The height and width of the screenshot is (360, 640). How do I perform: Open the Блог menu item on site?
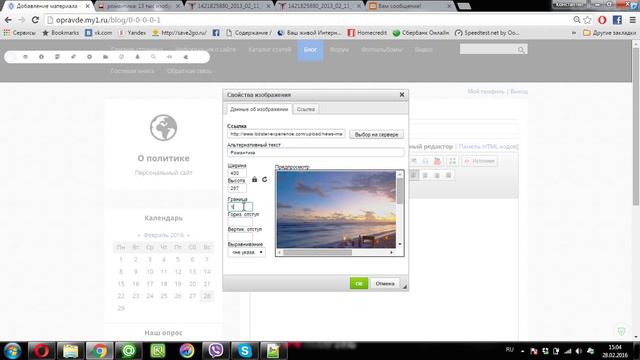pos(310,50)
